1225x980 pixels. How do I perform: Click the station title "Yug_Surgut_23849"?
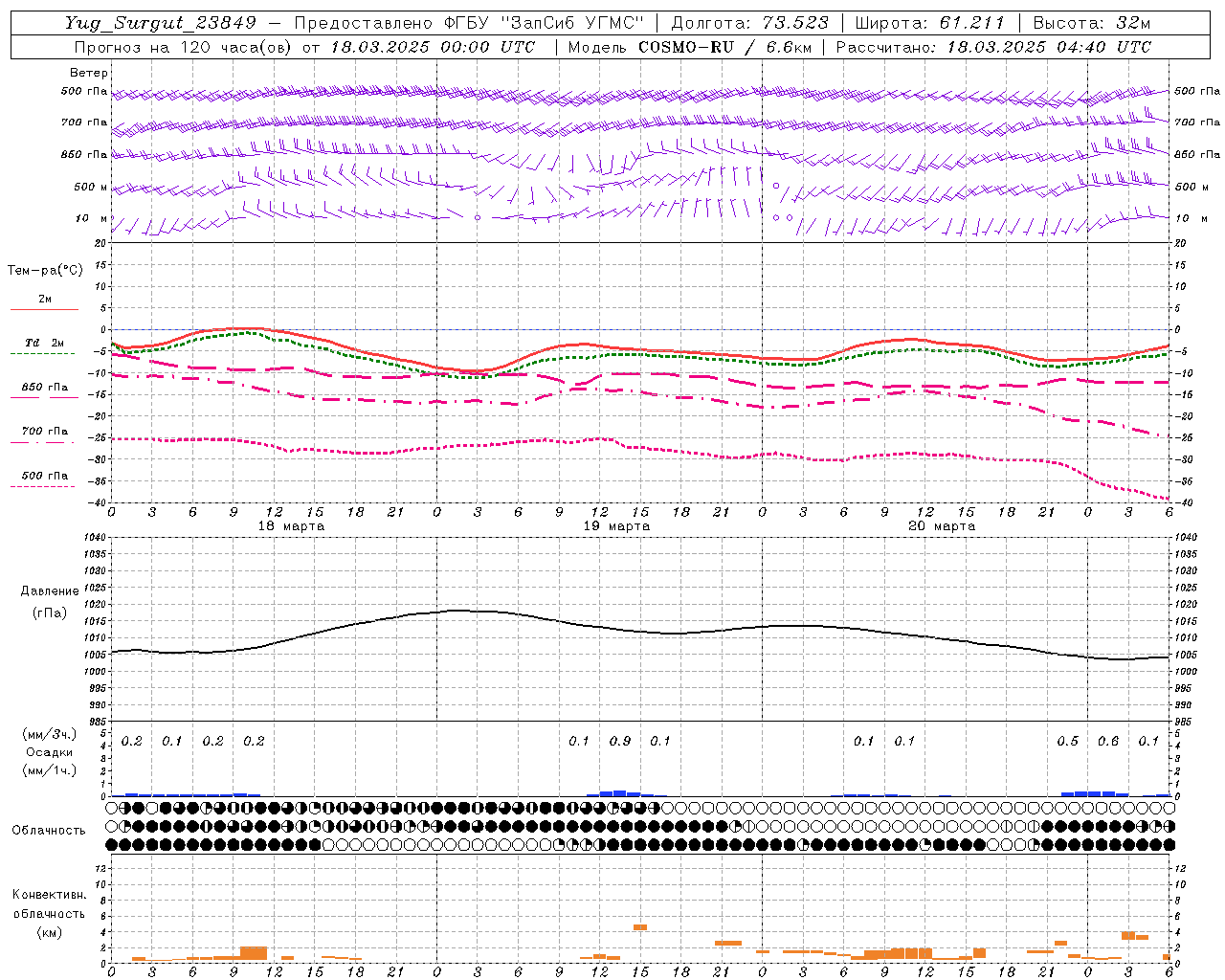(x=161, y=24)
